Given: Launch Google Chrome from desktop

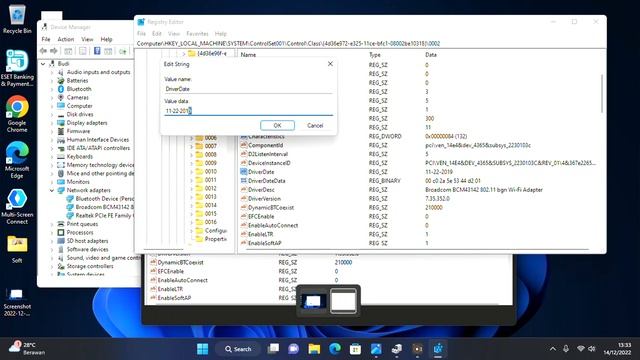Looking at the screenshot, I should [x=17, y=113].
